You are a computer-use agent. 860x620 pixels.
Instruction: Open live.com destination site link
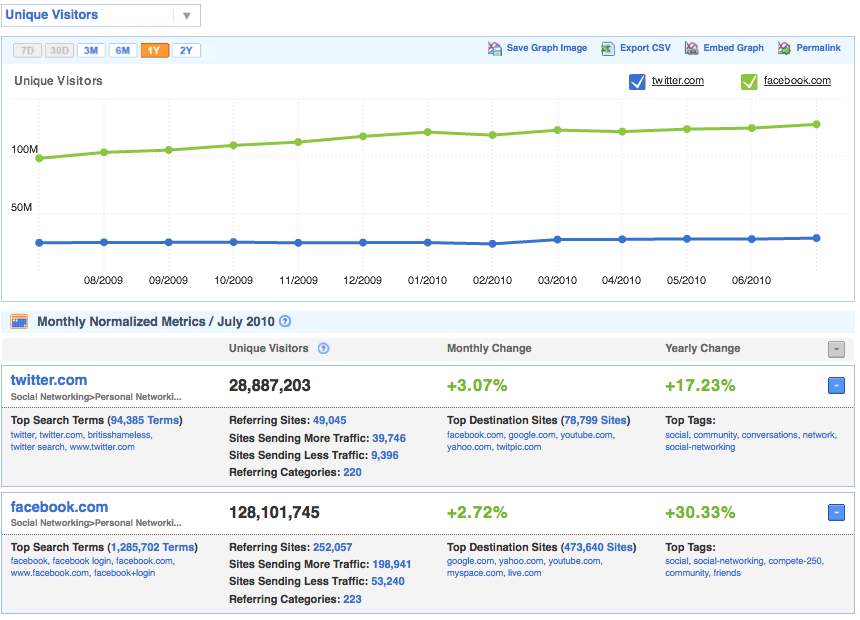(524, 573)
